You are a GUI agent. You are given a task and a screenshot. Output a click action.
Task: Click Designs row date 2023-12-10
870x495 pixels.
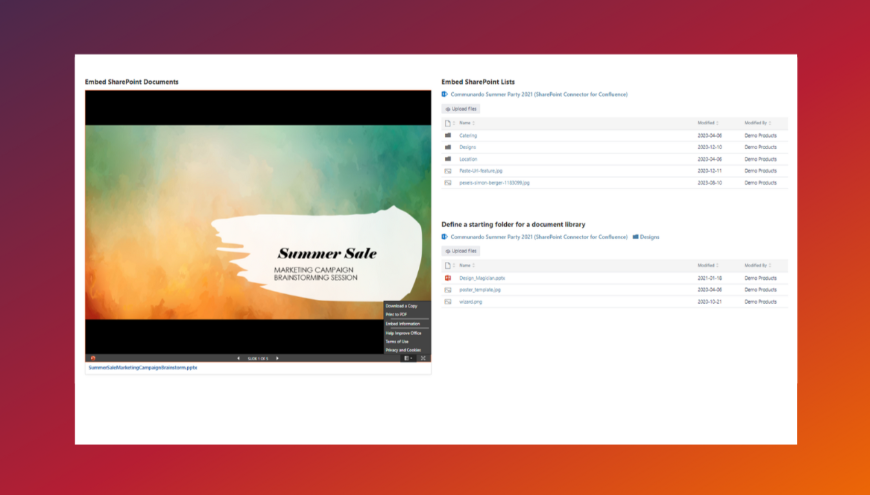[x=710, y=147]
